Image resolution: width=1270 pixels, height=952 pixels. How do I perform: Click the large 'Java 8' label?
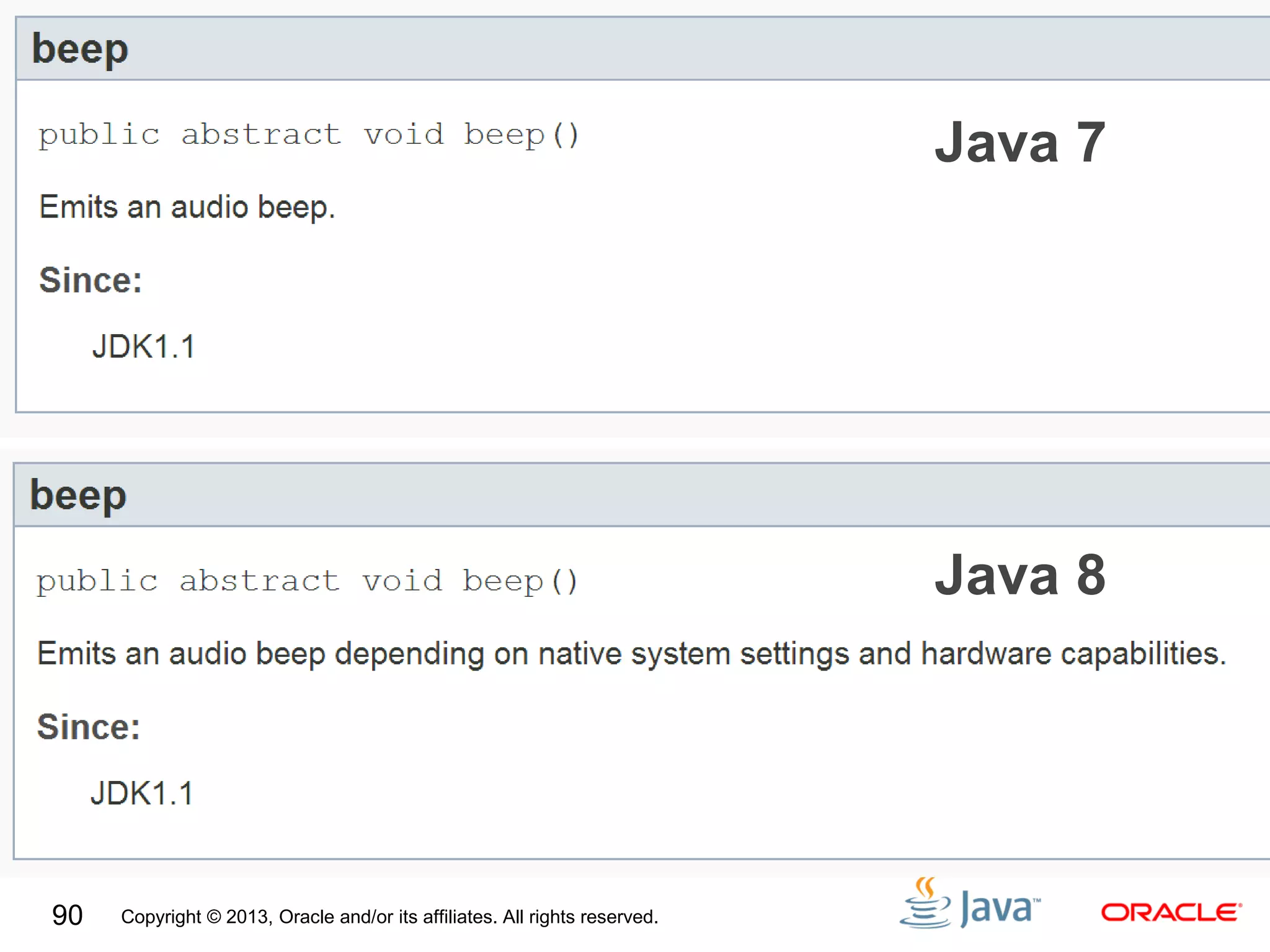1020,575
